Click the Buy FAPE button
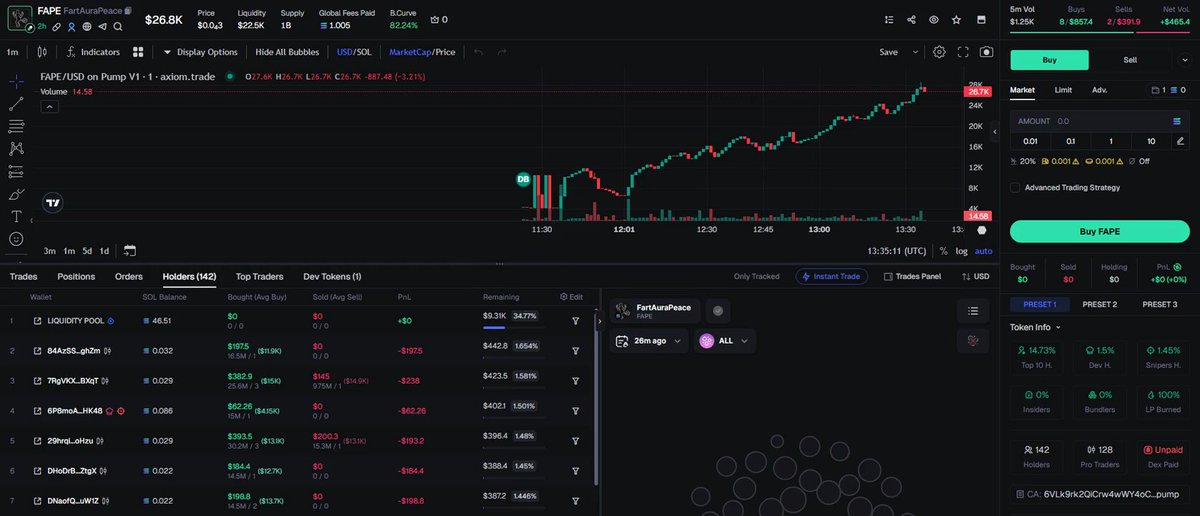 [1099, 231]
